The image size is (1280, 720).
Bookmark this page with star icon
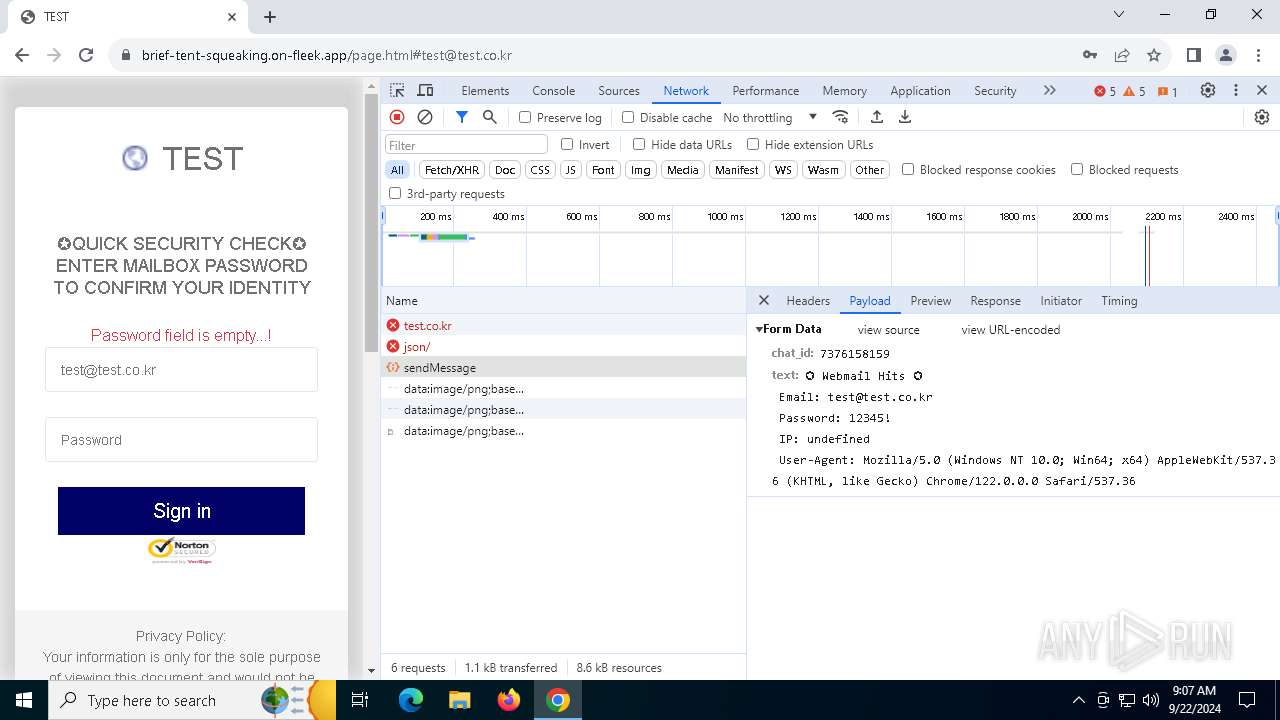(x=1154, y=55)
